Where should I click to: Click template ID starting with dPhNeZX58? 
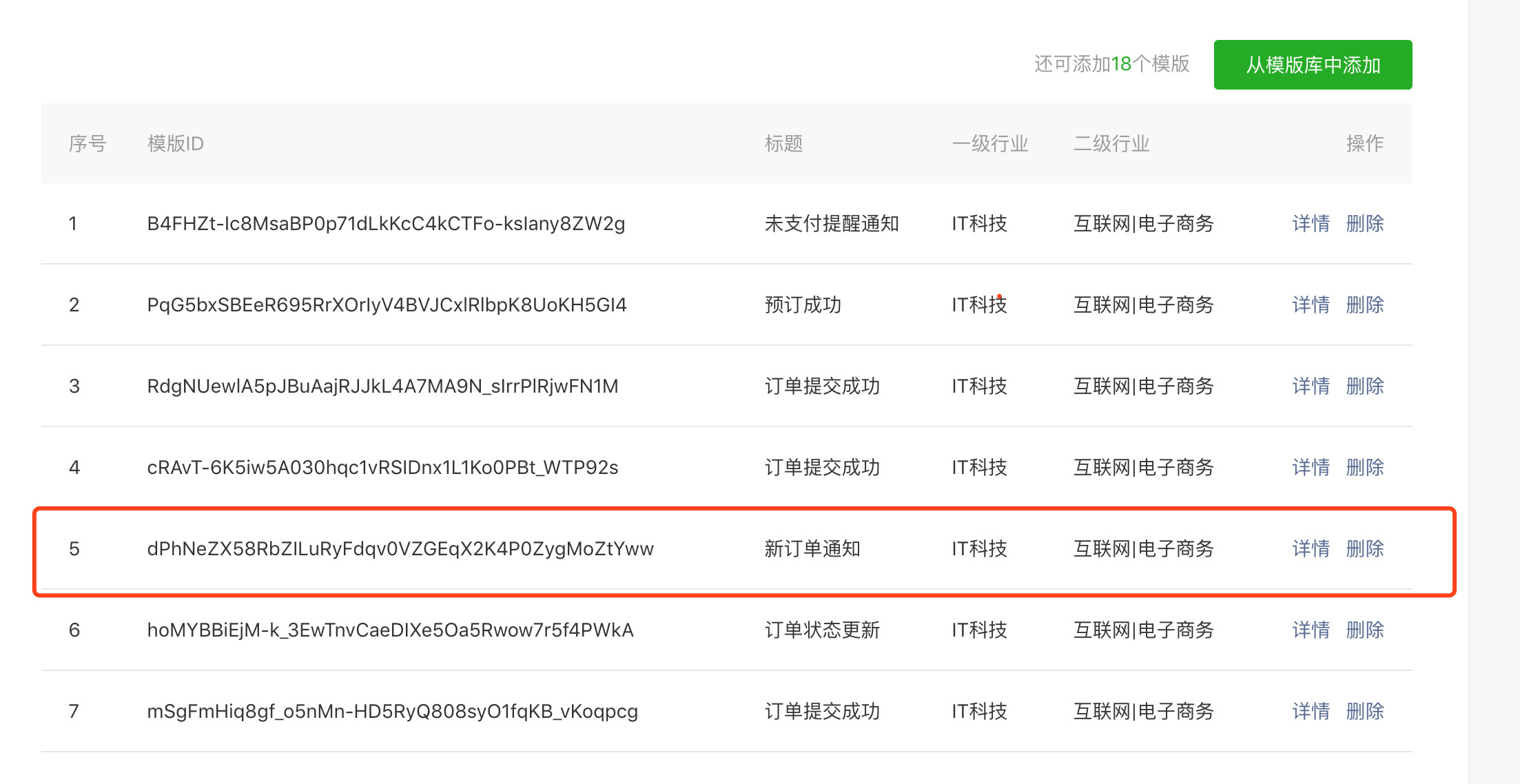tap(400, 549)
